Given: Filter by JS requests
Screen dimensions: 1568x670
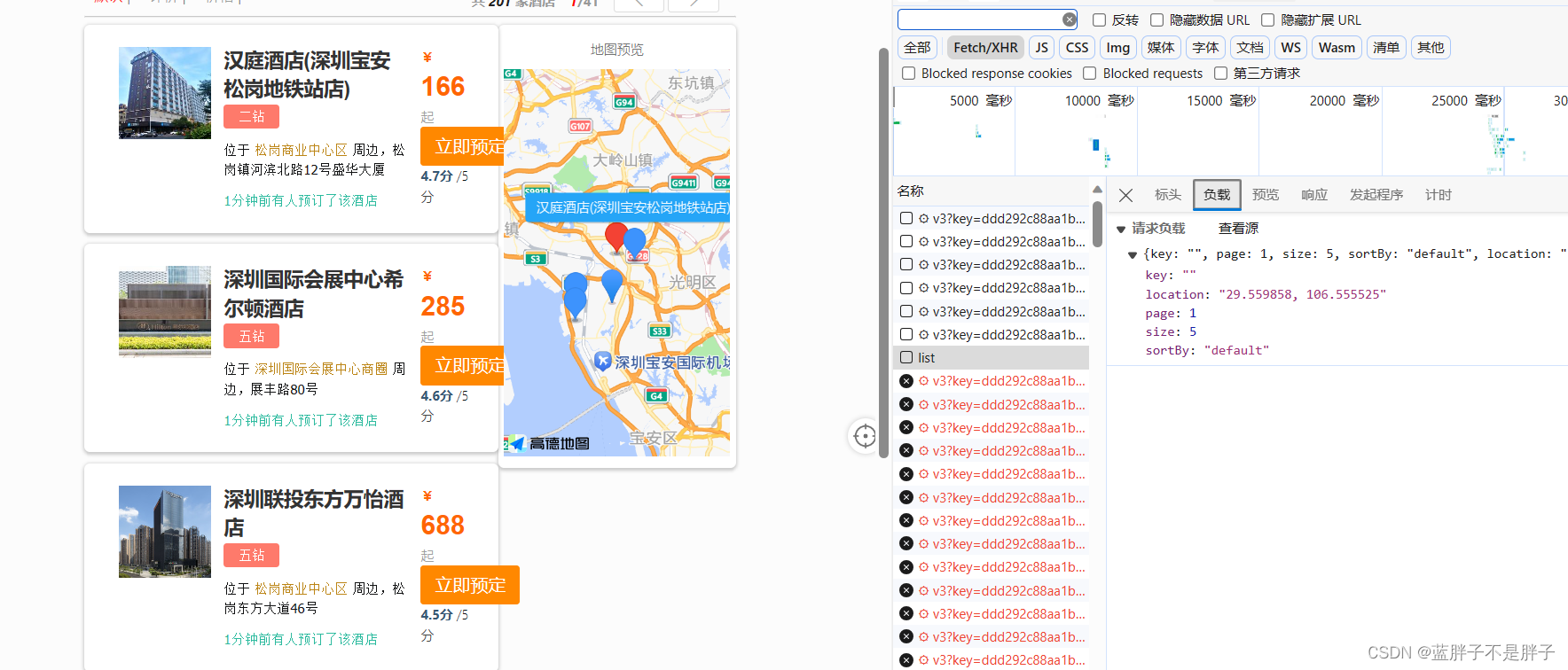Looking at the screenshot, I should click(x=1042, y=47).
